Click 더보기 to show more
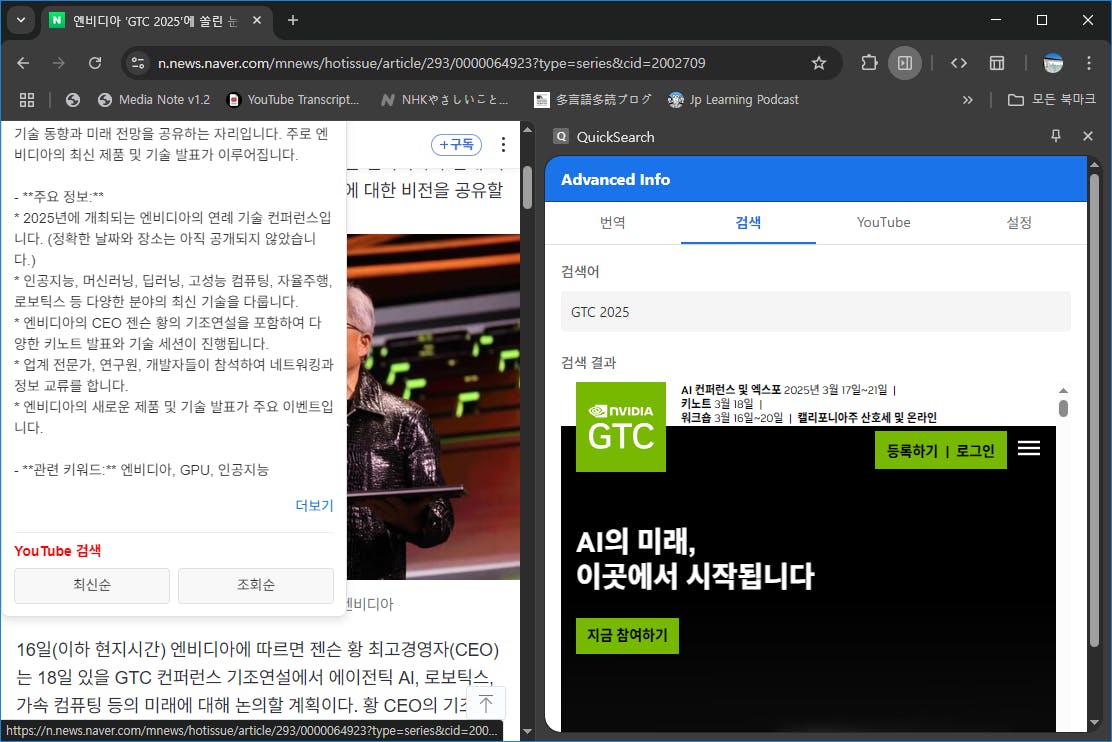The width and height of the screenshot is (1112, 742). (x=314, y=506)
